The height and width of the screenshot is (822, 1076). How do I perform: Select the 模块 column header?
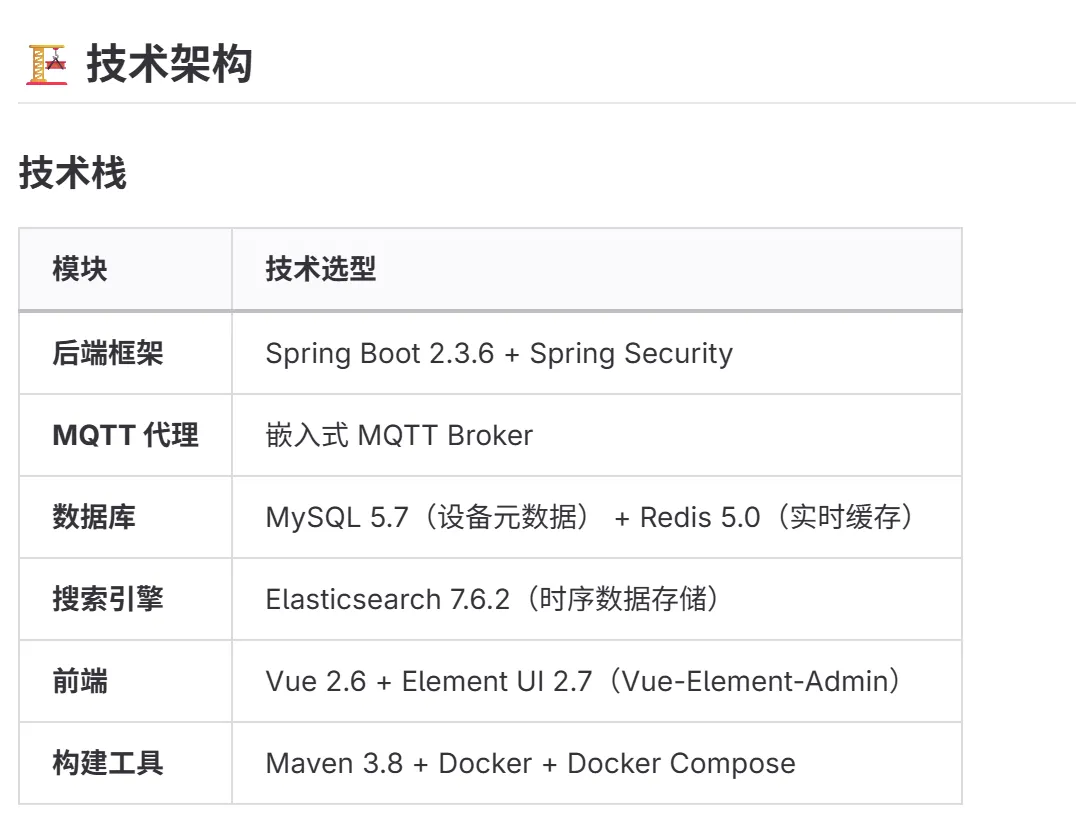(x=80, y=268)
